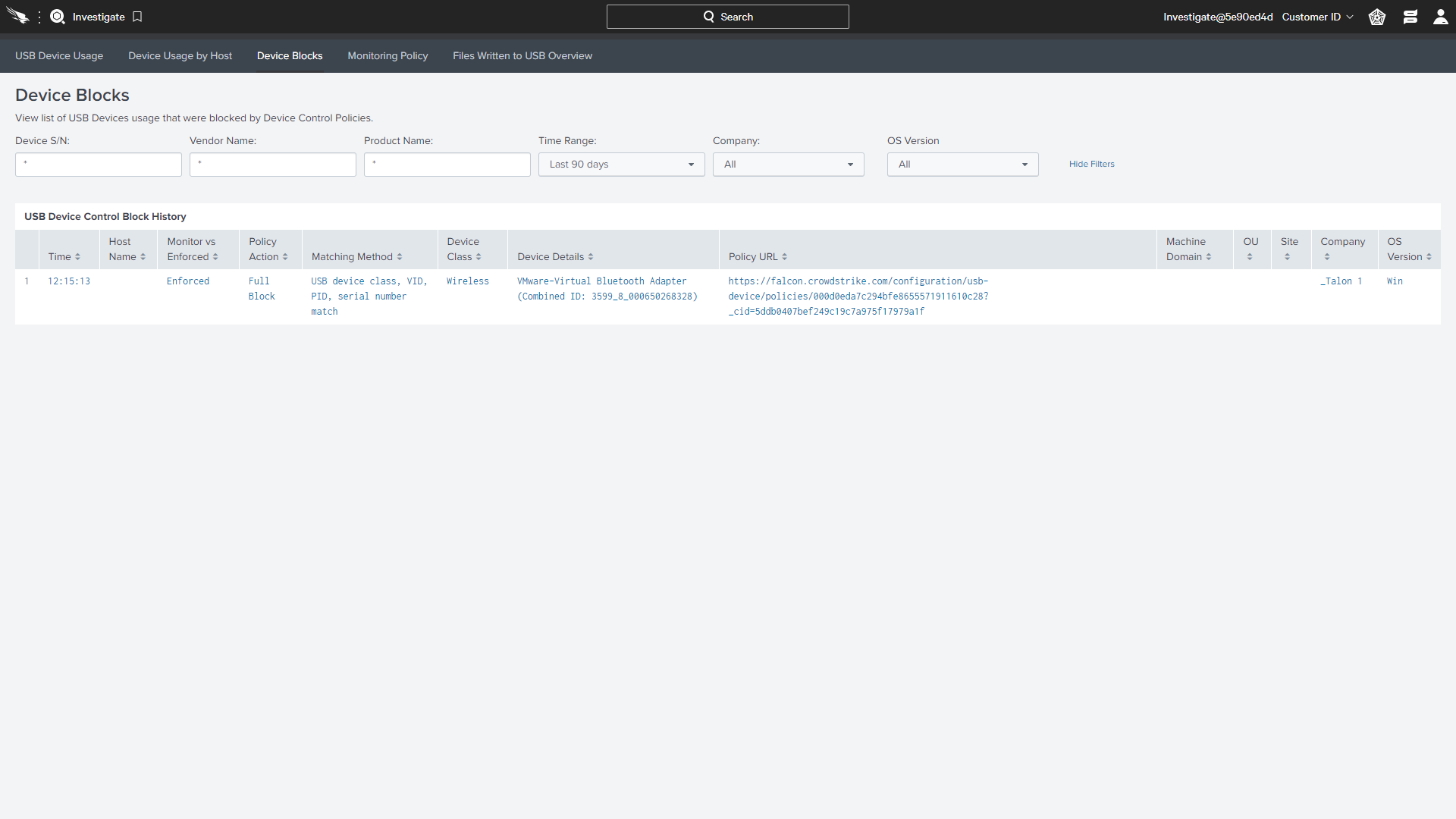Click the CrowdStrike falcon logo

point(17,16)
